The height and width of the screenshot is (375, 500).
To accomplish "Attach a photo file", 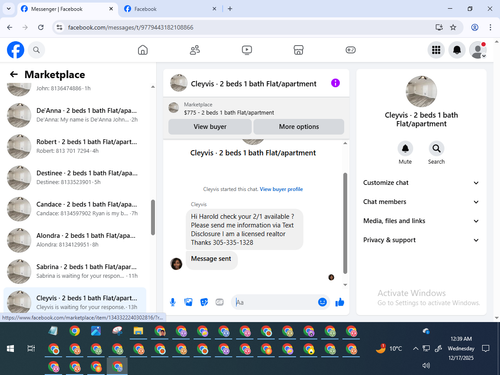I will click(x=188, y=302).
